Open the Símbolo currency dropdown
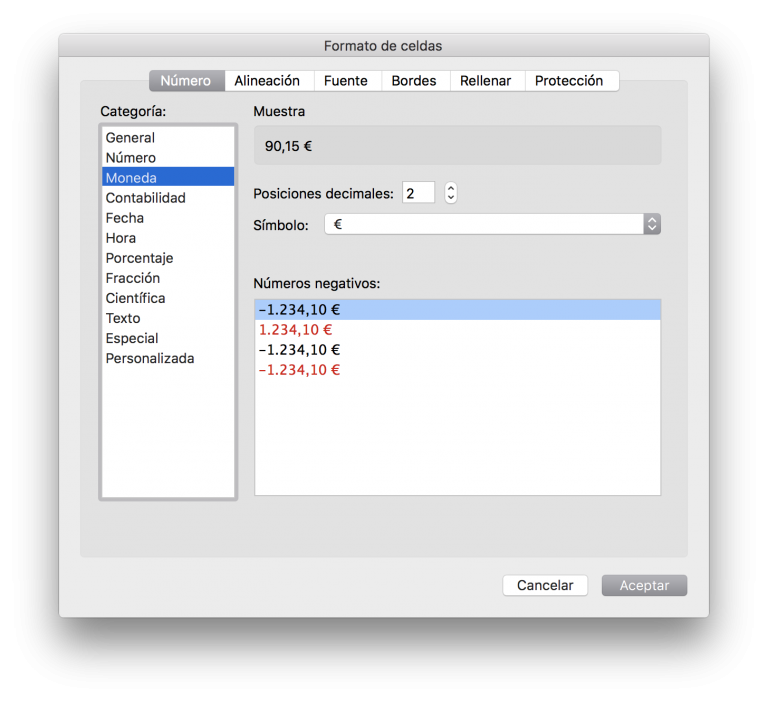The height and width of the screenshot is (702, 768). click(x=493, y=224)
